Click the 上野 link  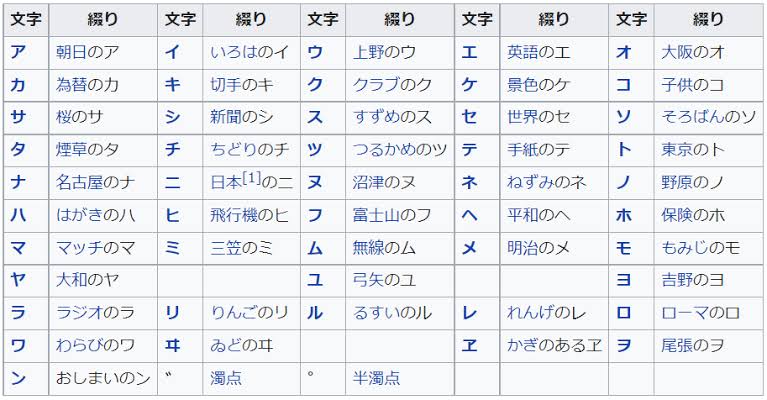point(368,52)
